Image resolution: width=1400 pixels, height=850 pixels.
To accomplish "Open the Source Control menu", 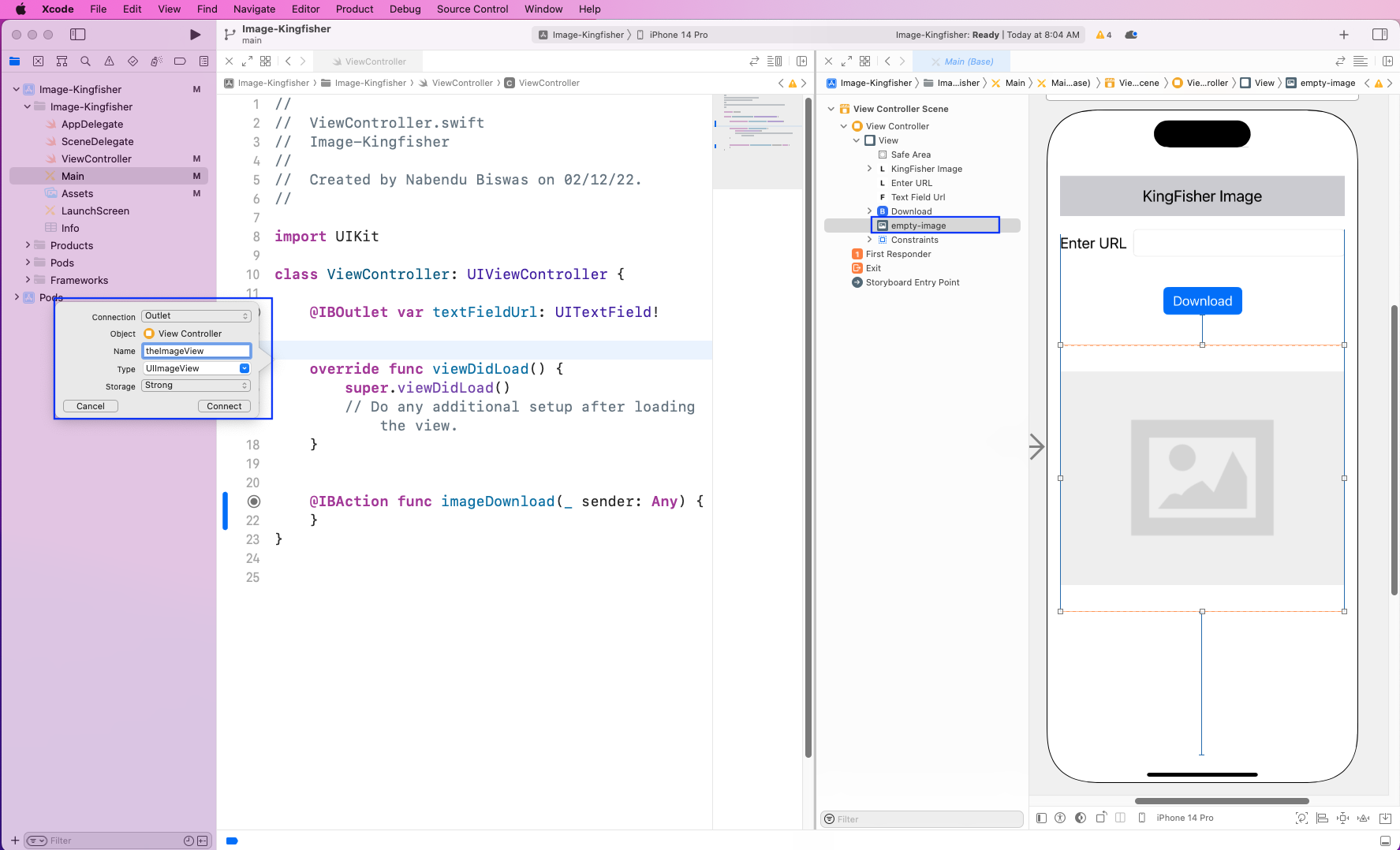I will point(472,9).
